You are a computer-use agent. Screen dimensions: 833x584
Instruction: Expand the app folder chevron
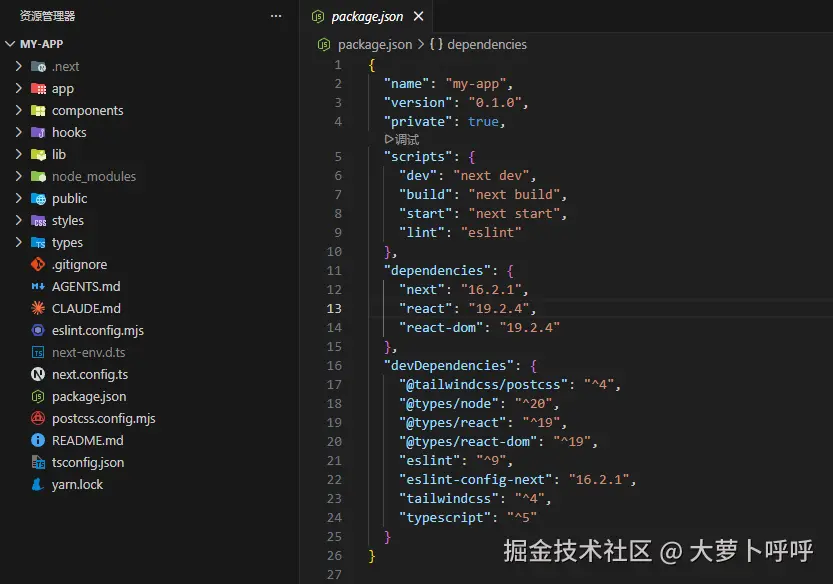point(19,88)
